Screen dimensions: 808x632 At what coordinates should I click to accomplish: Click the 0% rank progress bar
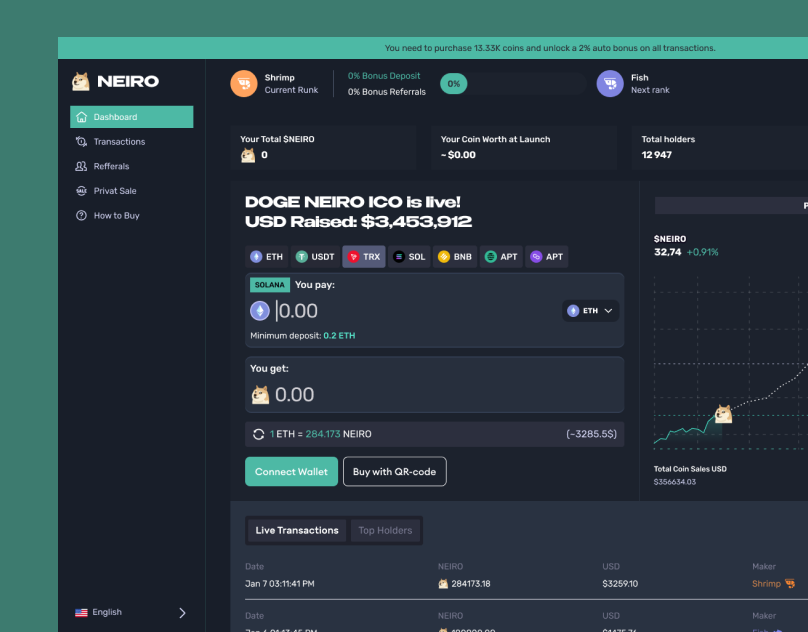[x=513, y=84]
